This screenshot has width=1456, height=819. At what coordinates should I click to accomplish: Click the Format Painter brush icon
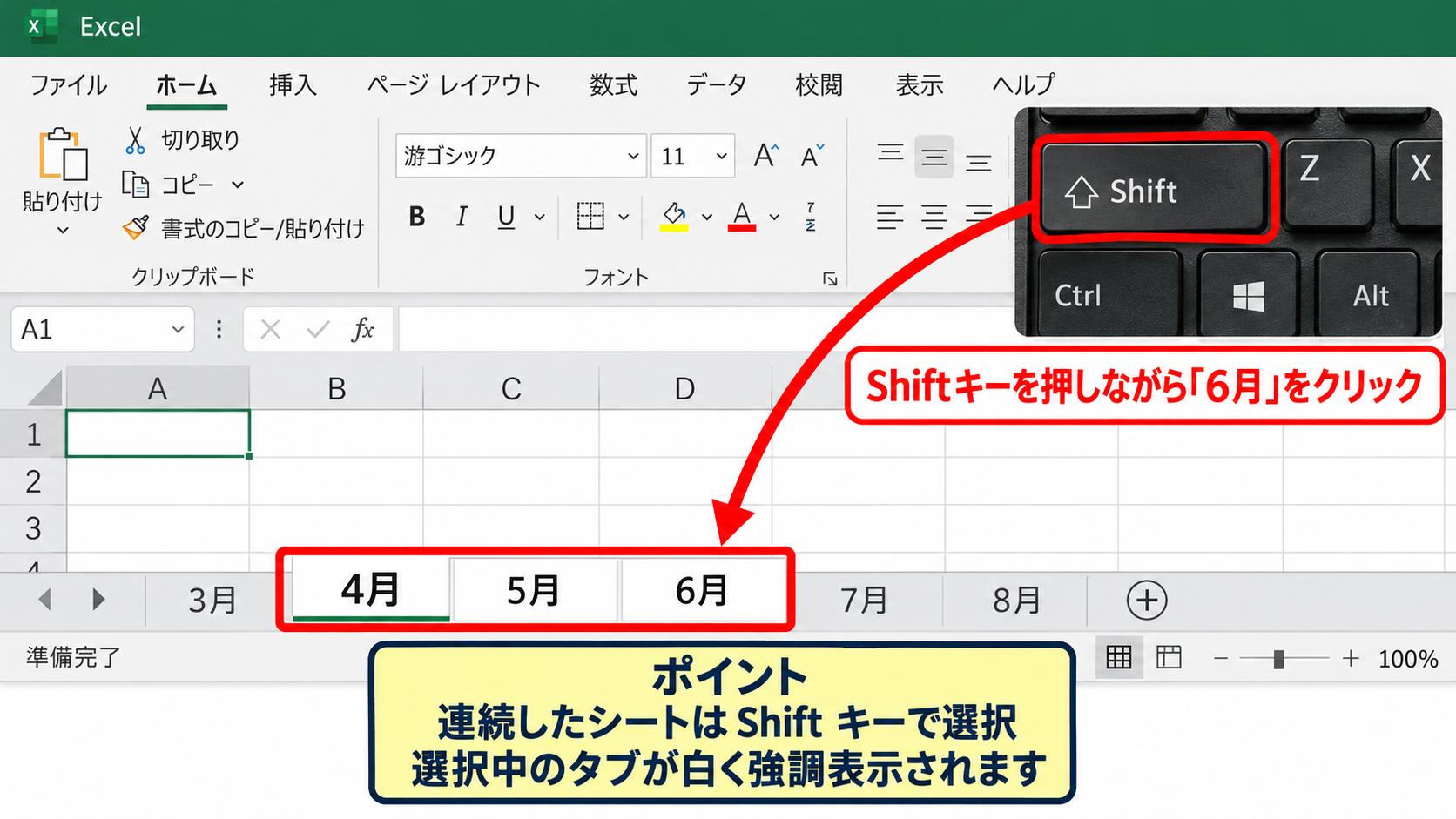135,229
